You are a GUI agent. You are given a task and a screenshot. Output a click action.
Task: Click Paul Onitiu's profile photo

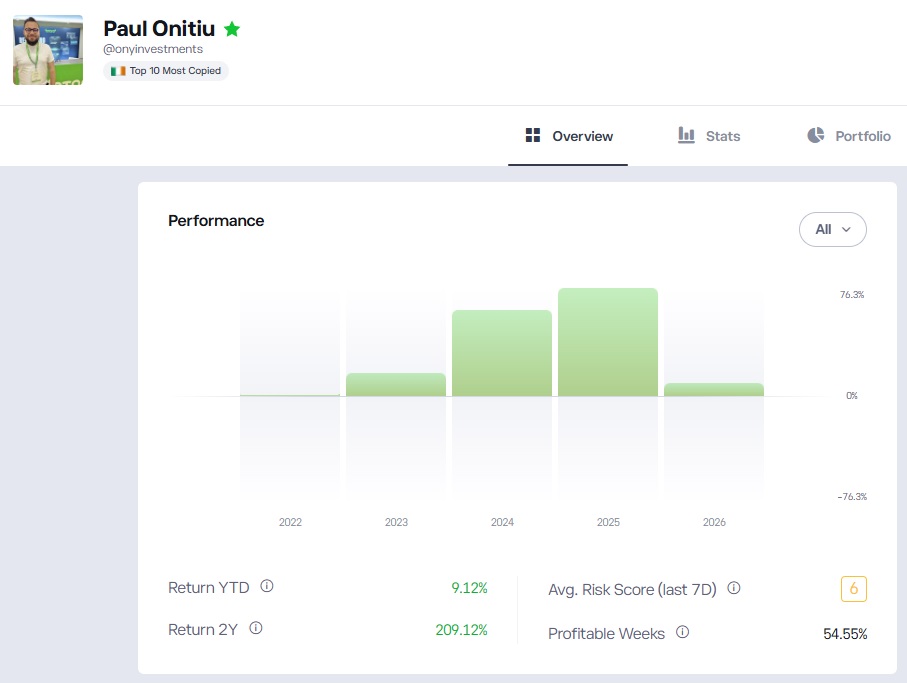(x=47, y=49)
